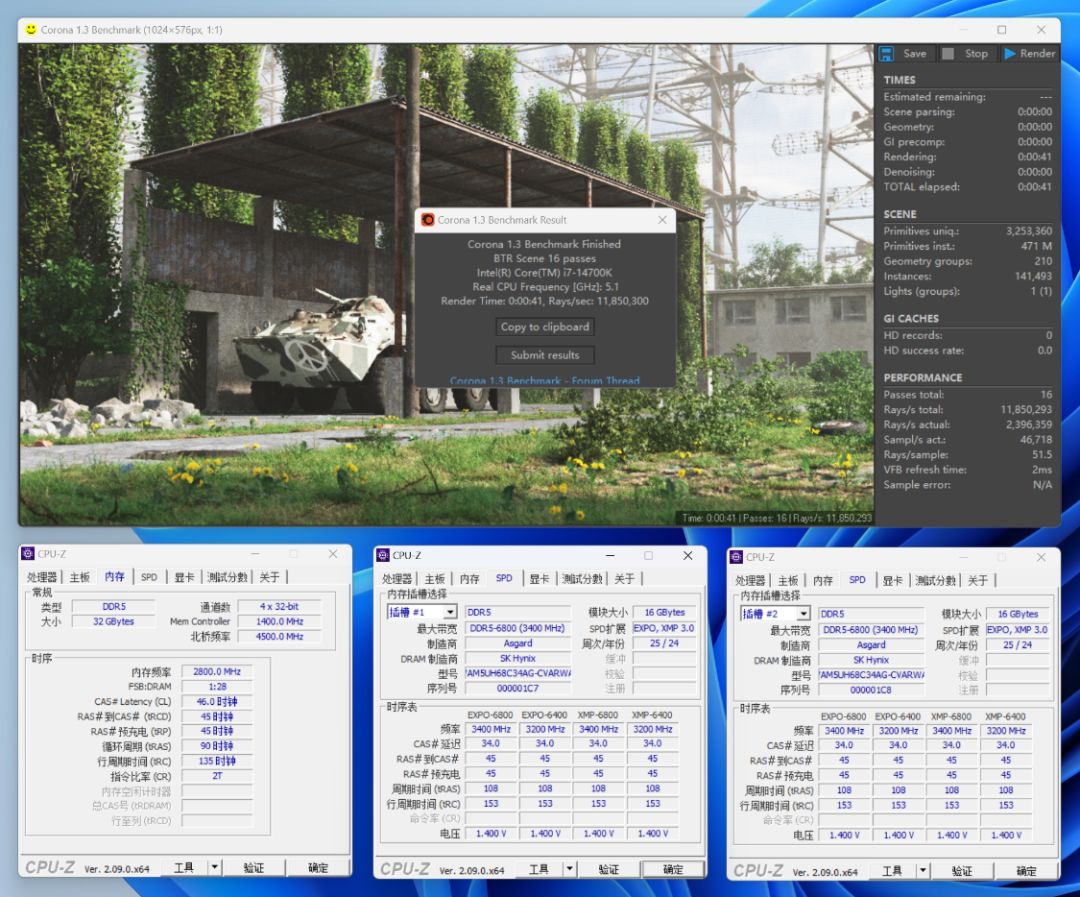Close the middle CPU-Z window
The height and width of the screenshot is (897, 1080).
tap(687, 555)
